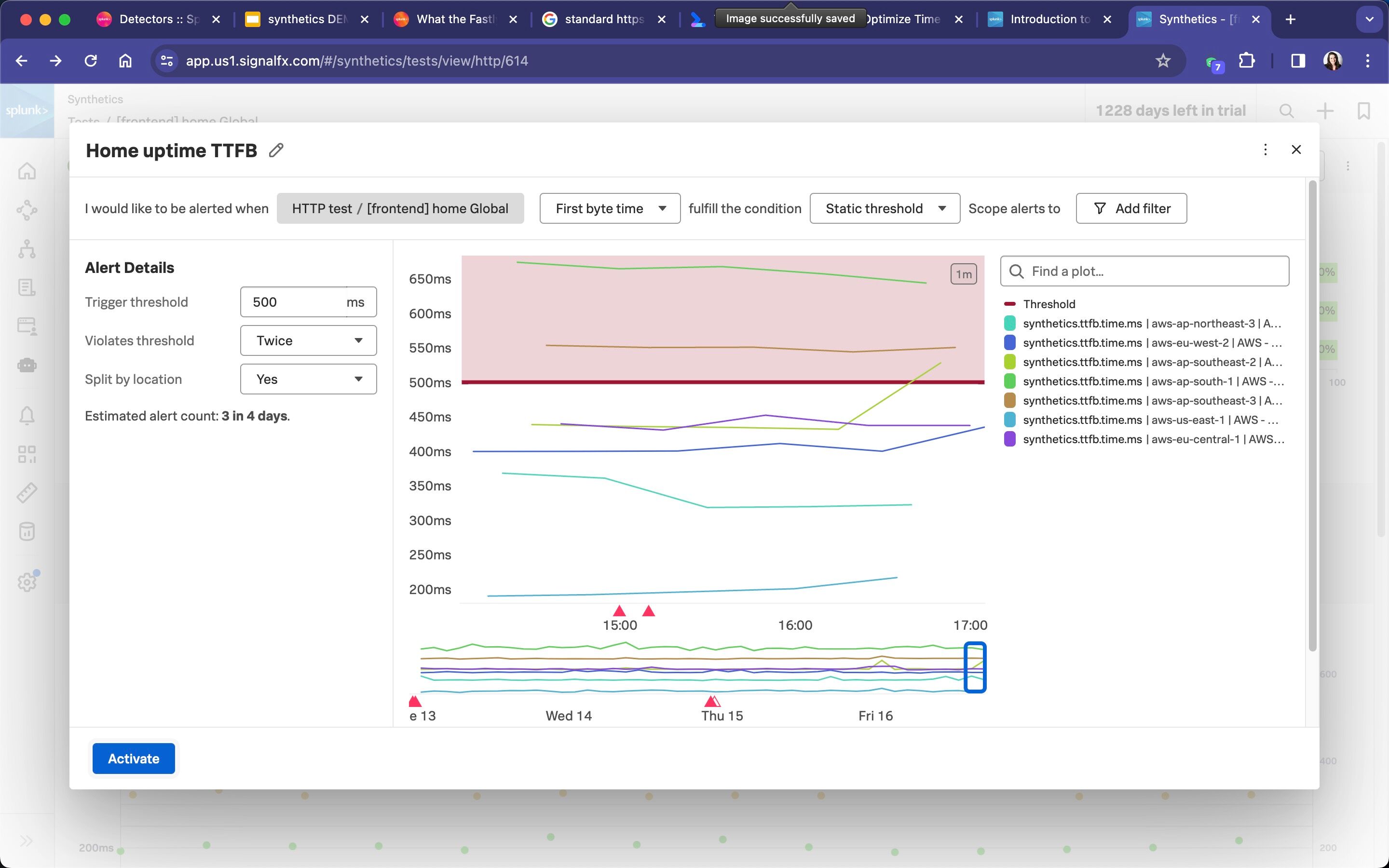The height and width of the screenshot is (868, 1389).
Task: Open the browser Extensions puzzle icon
Action: tap(1246, 61)
